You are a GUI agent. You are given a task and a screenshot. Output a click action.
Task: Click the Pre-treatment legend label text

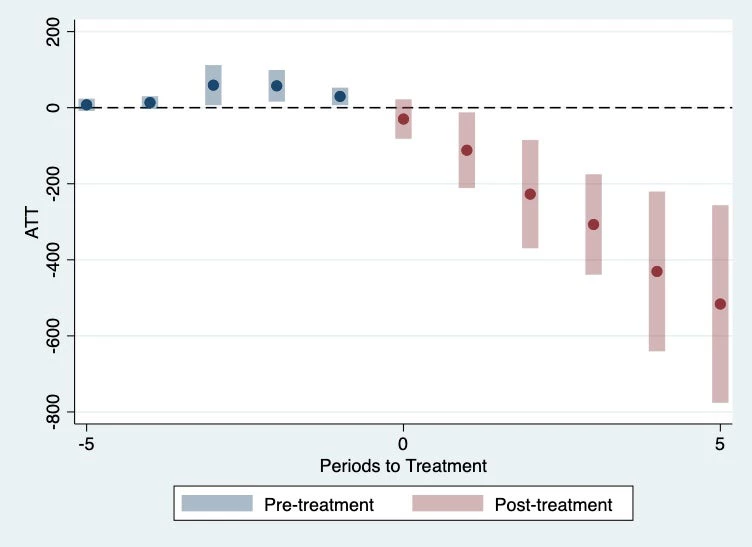point(318,505)
